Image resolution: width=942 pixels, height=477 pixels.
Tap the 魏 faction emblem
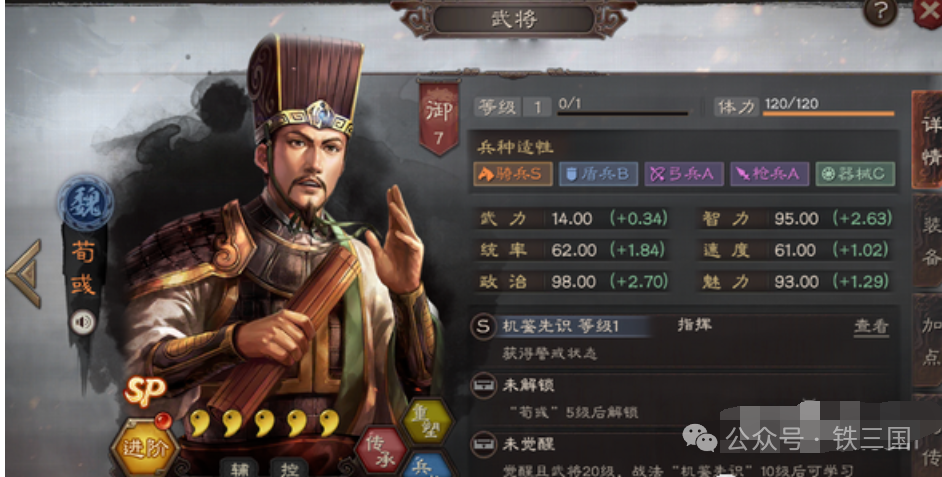(x=85, y=203)
